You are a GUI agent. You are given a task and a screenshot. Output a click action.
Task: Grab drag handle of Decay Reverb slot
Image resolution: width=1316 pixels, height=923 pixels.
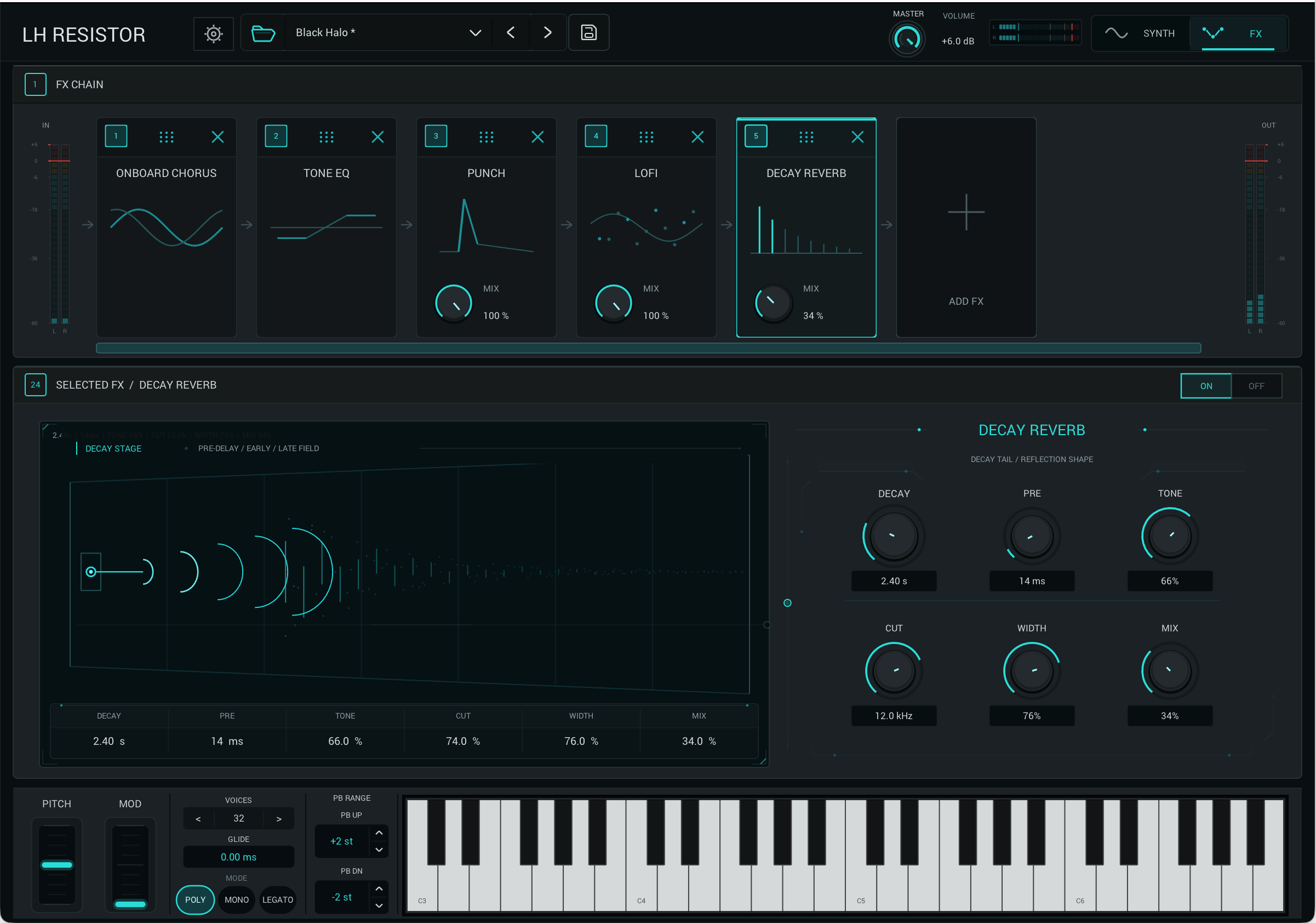point(806,136)
